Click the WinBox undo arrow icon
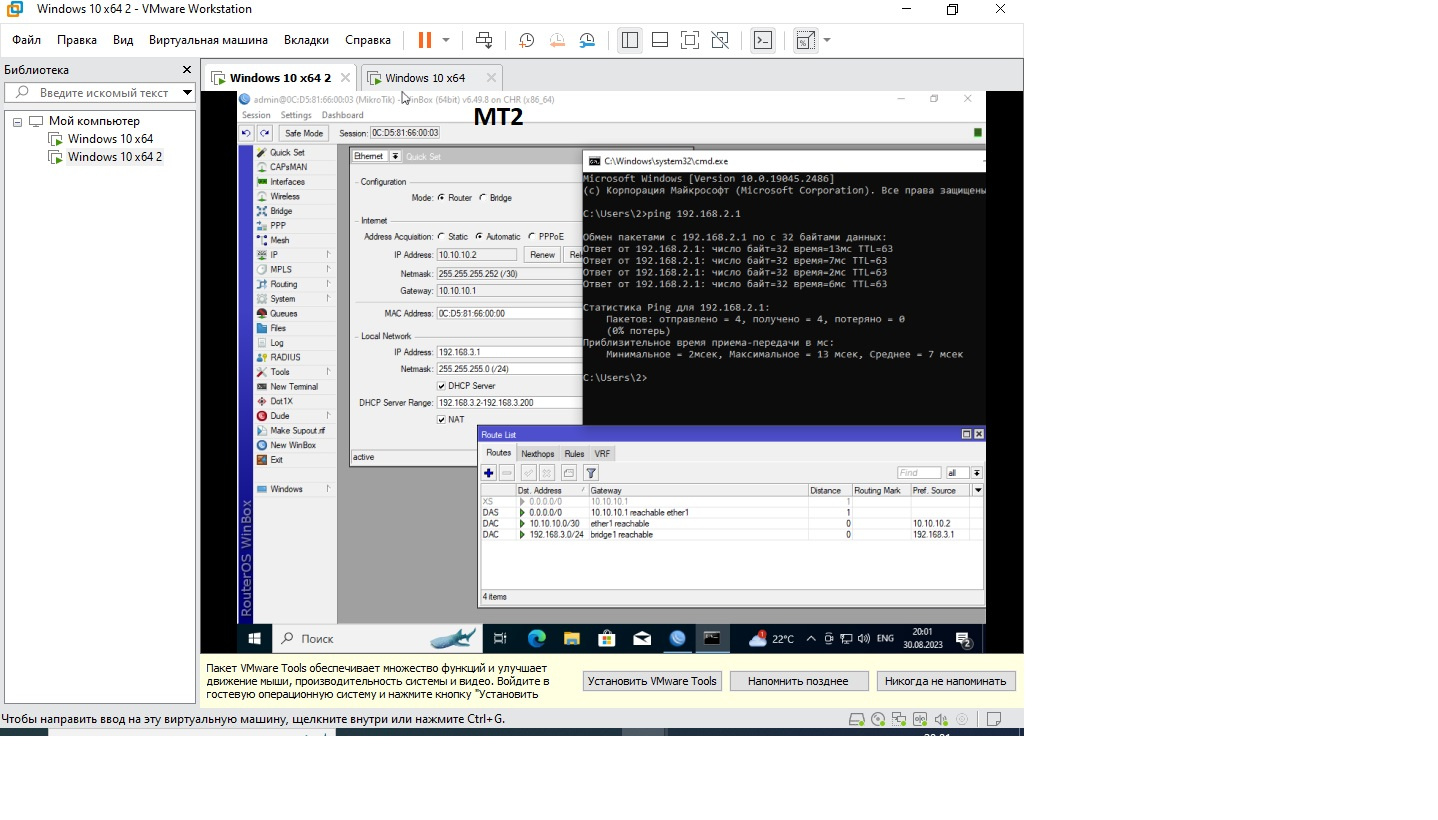This screenshot has height=820, width=1438. [x=246, y=133]
